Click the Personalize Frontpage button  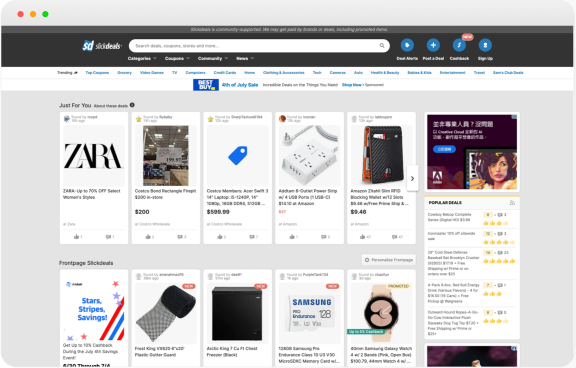tap(389, 260)
